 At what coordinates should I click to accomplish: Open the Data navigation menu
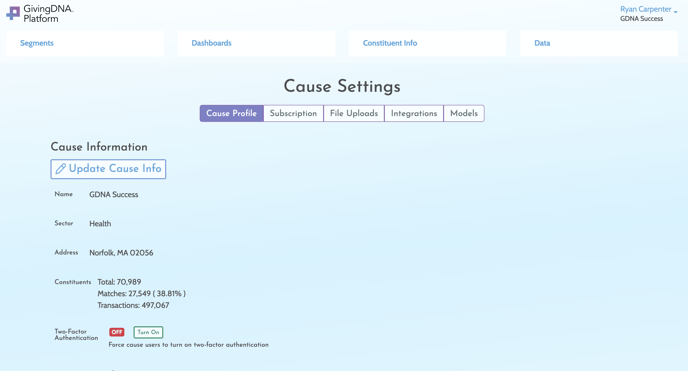542,43
